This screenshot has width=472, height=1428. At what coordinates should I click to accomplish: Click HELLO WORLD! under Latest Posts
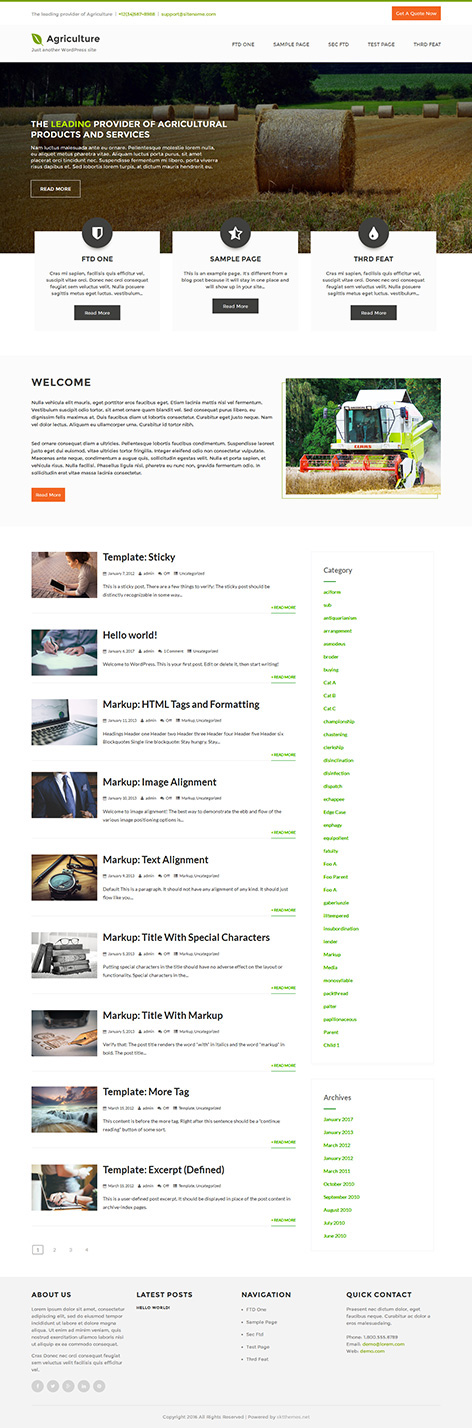(x=153, y=1307)
